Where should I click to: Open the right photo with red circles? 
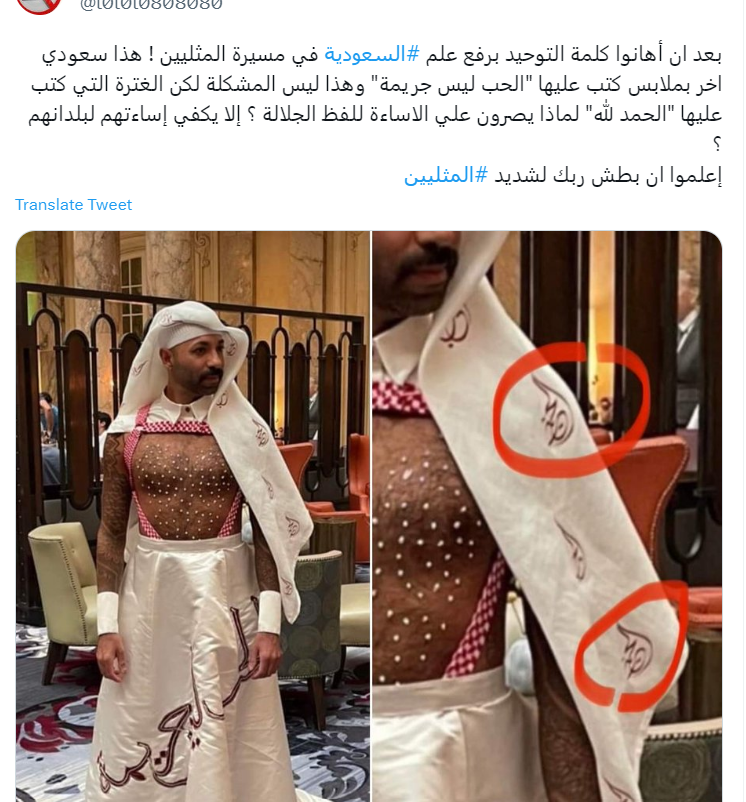[x=547, y=516]
